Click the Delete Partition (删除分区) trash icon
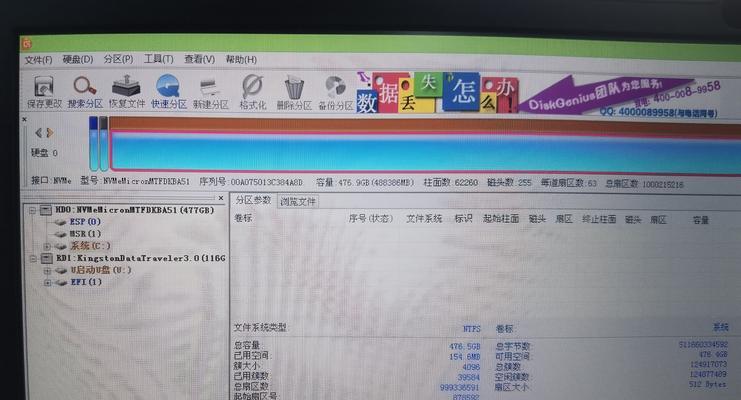The width and height of the screenshot is (741, 400). (x=294, y=93)
